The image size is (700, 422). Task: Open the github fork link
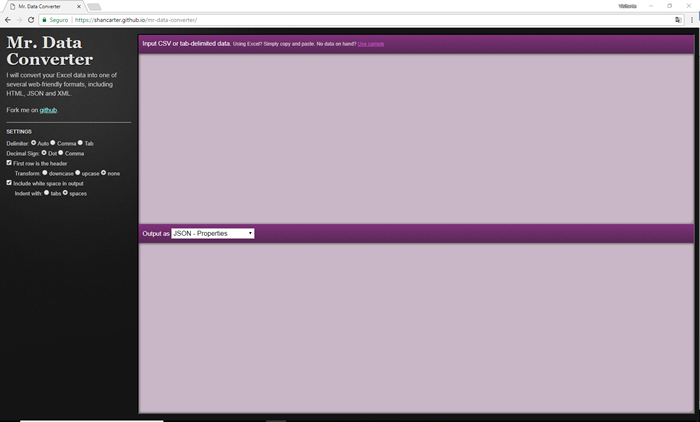[x=48, y=110]
